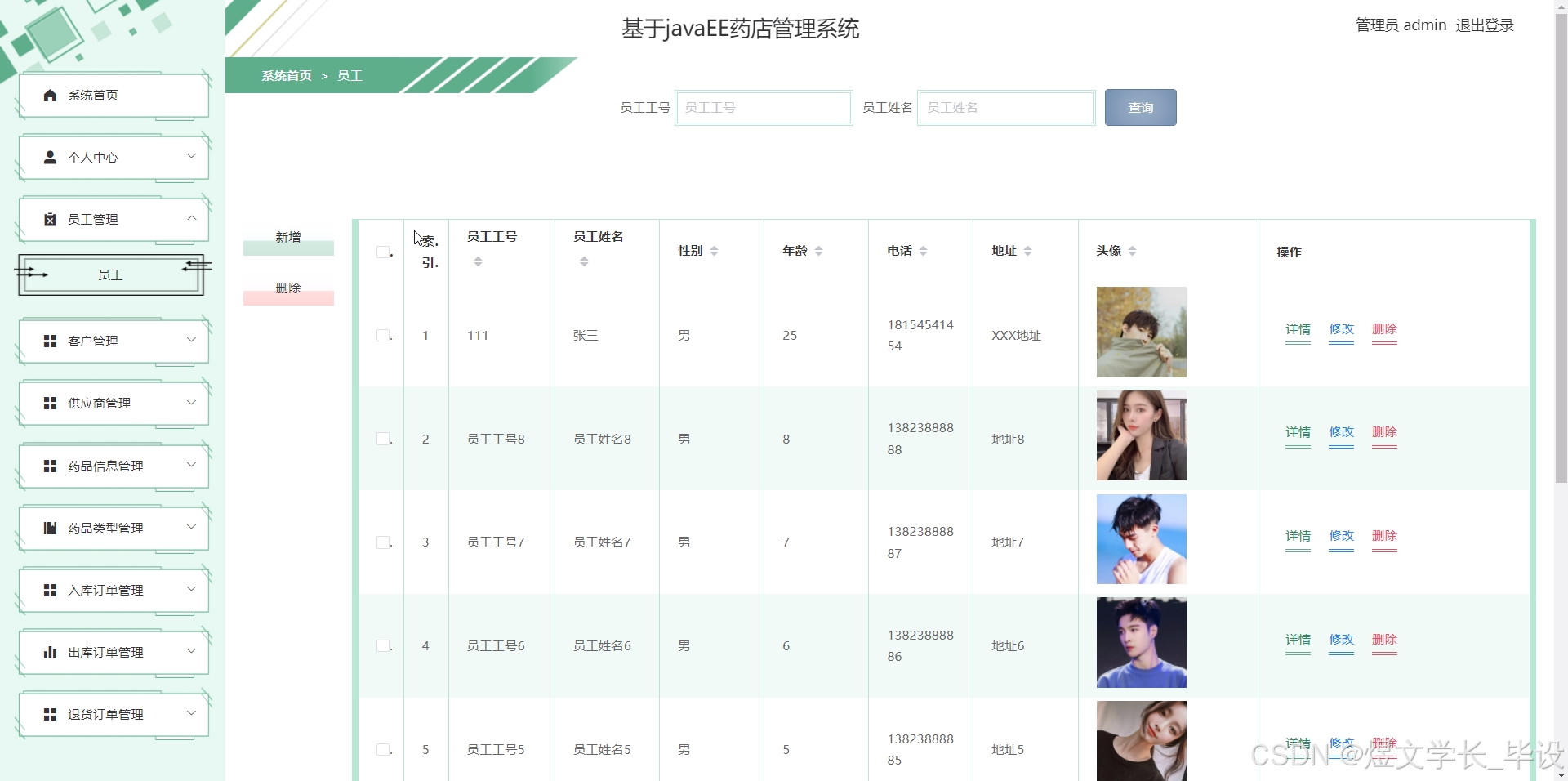Expand the 入库订单管理 section

(192, 590)
